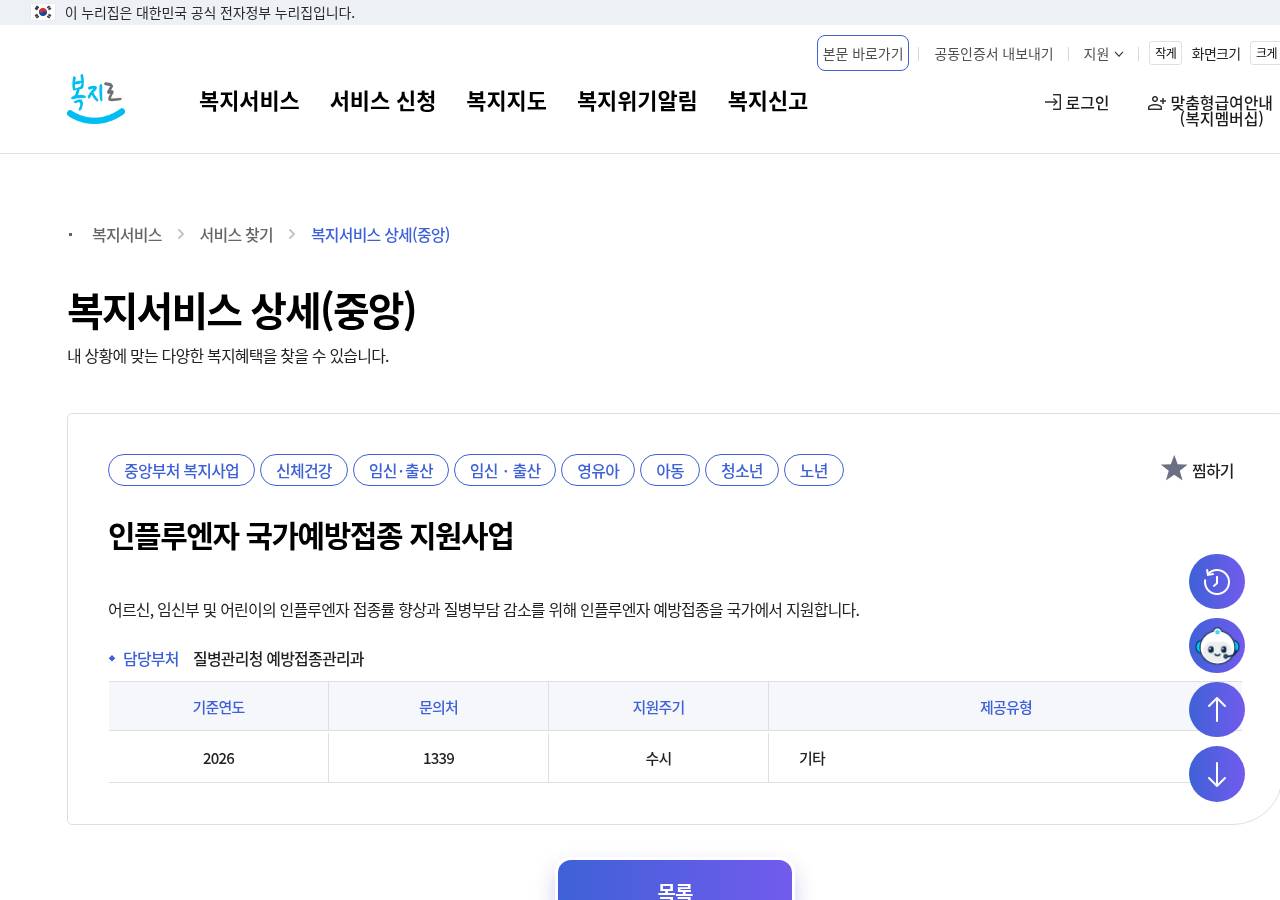This screenshot has width=1280, height=900.
Task: Click the 복지서비스 상세(중앙) breadcrumb
Action: pyautogui.click(x=380, y=235)
